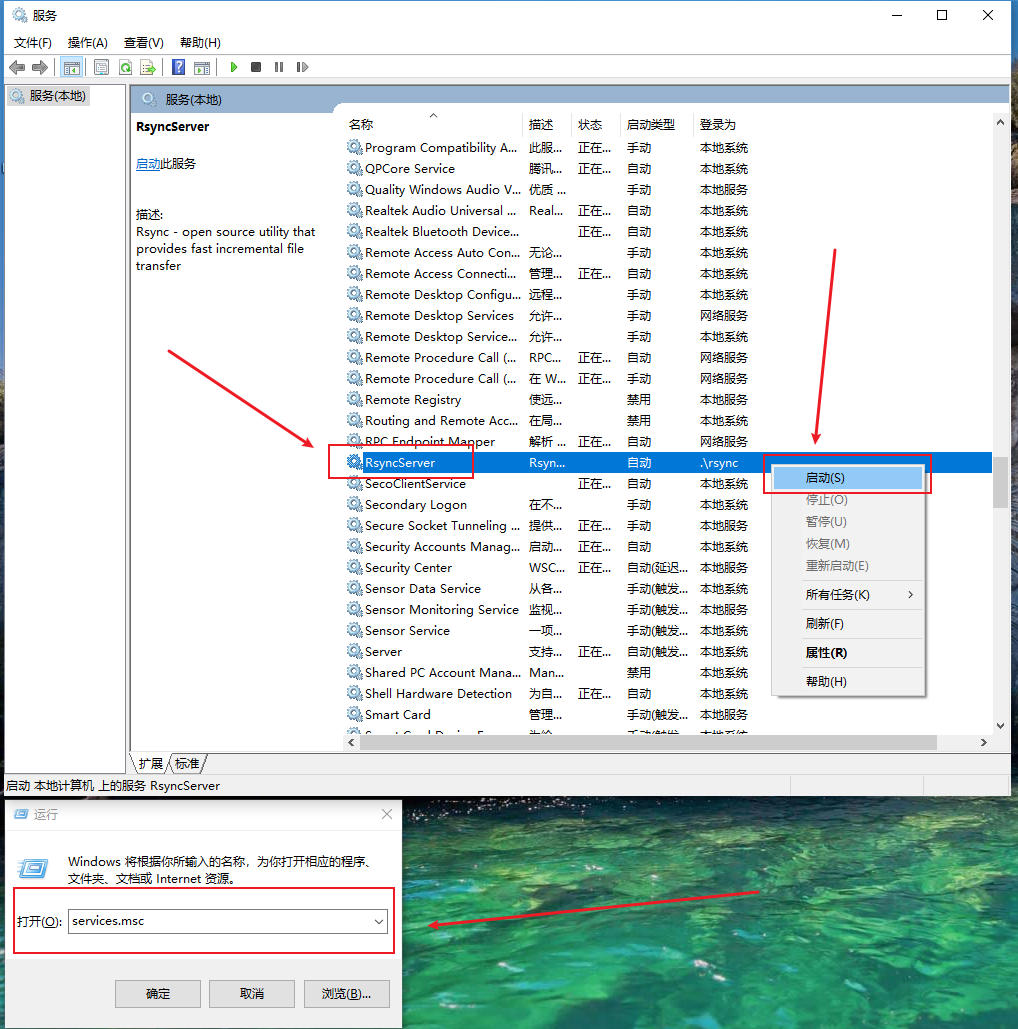Sort by the 启动类型 column header
This screenshot has width=1018, height=1029.
point(657,124)
